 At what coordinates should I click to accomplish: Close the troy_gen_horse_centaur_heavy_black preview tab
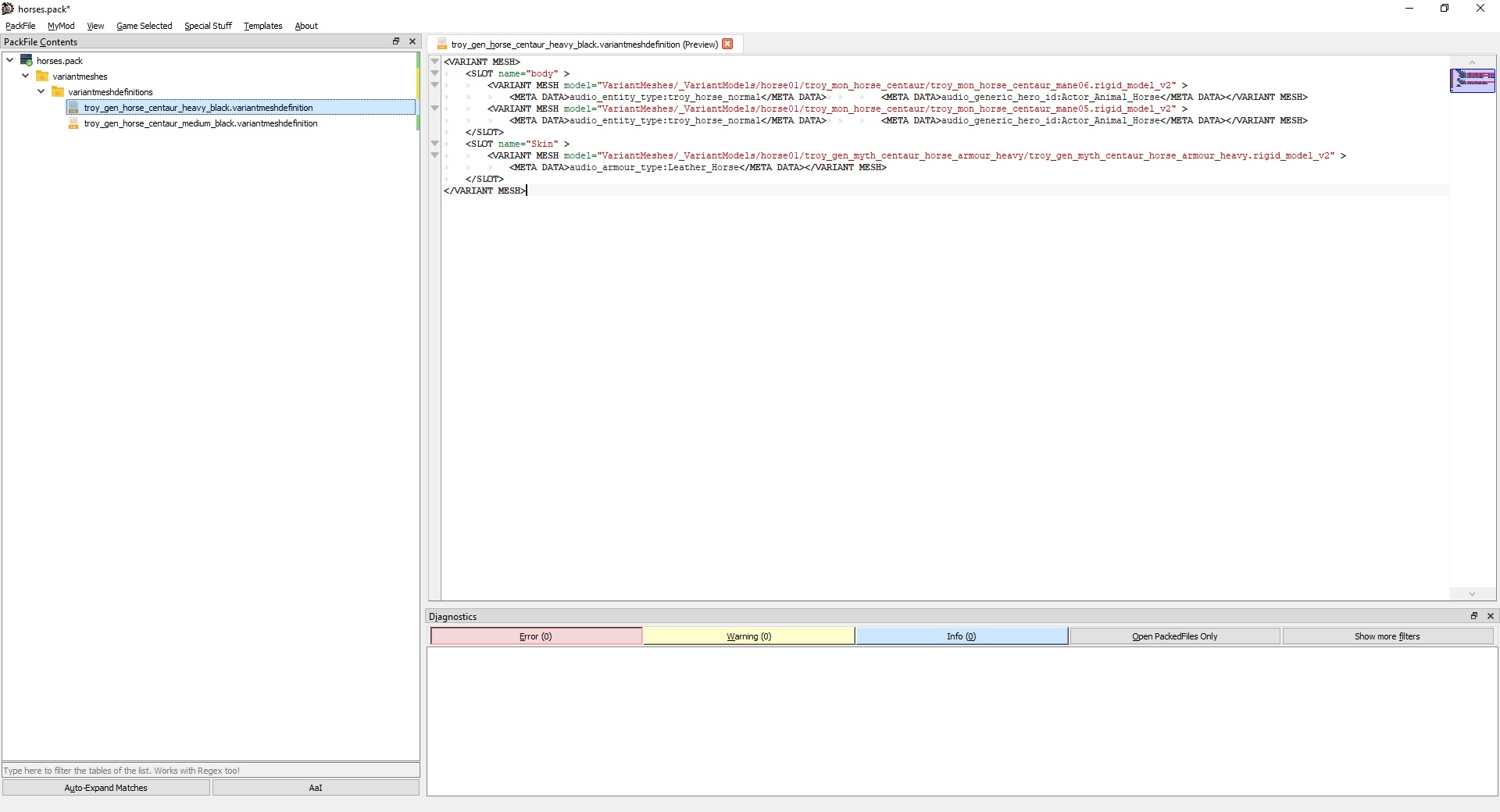click(x=727, y=44)
